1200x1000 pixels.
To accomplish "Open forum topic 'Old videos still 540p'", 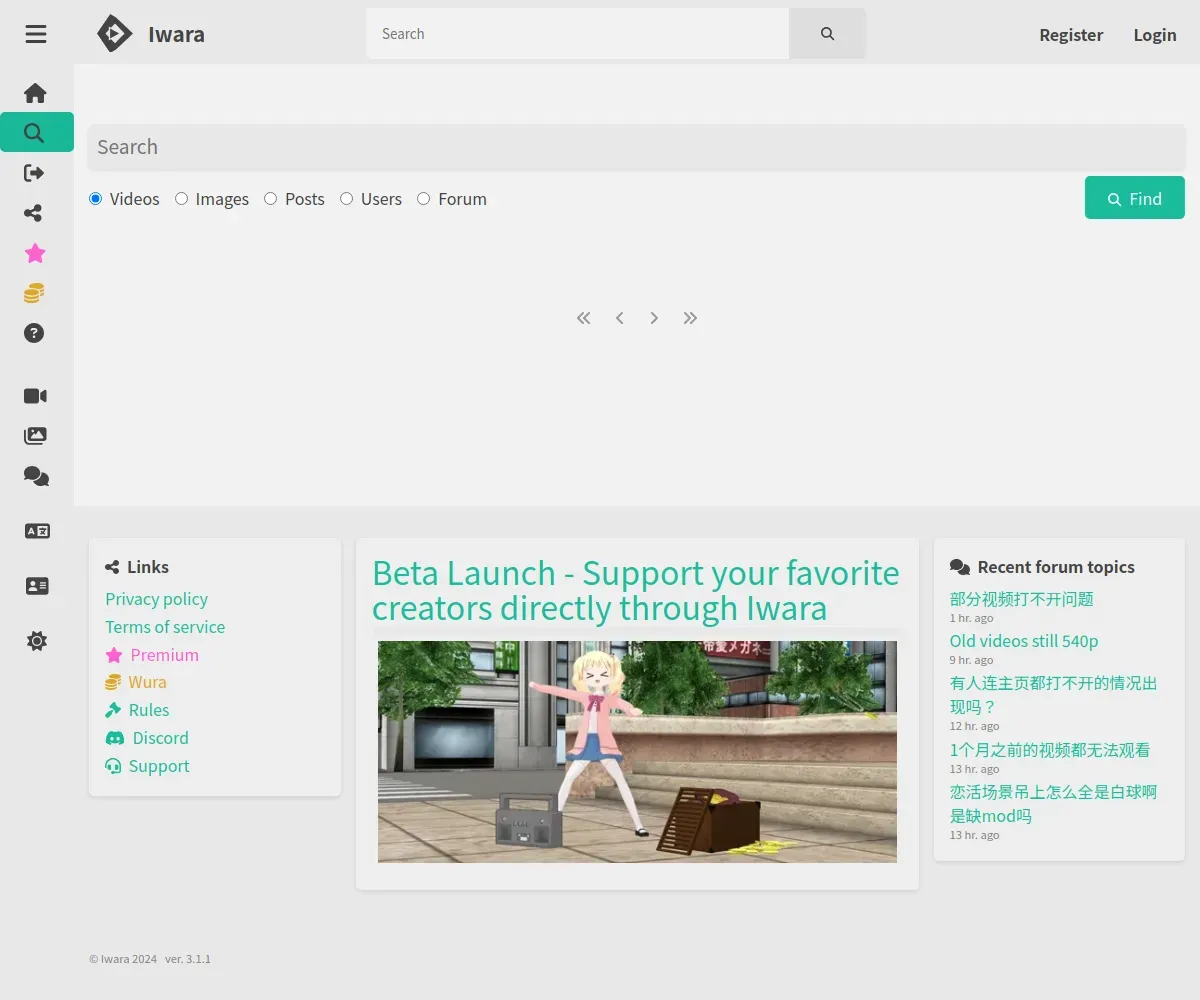I will point(1024,641).
